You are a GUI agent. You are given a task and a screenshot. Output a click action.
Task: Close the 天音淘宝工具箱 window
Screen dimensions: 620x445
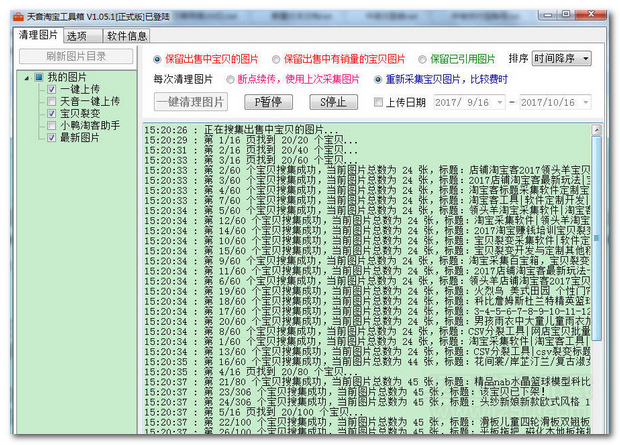(x=591, y=15)
